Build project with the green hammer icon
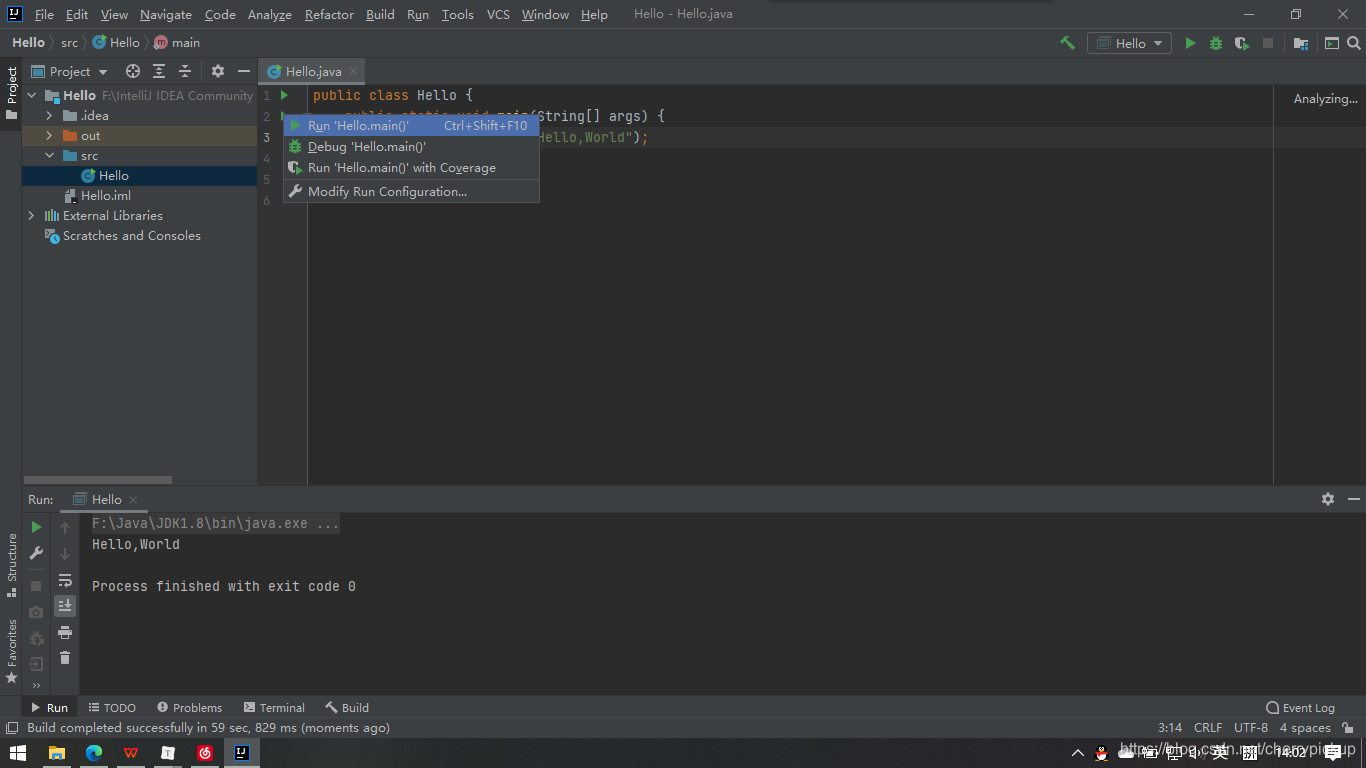 pyautogui.click(x=1067, y=43)
